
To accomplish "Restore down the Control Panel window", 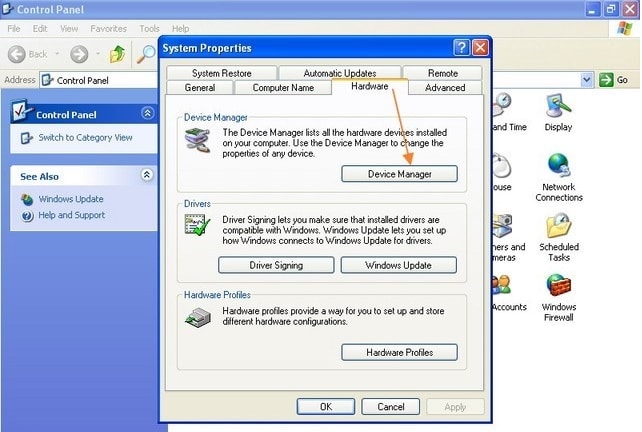I will pyautogui.click(x=610, y=9).
